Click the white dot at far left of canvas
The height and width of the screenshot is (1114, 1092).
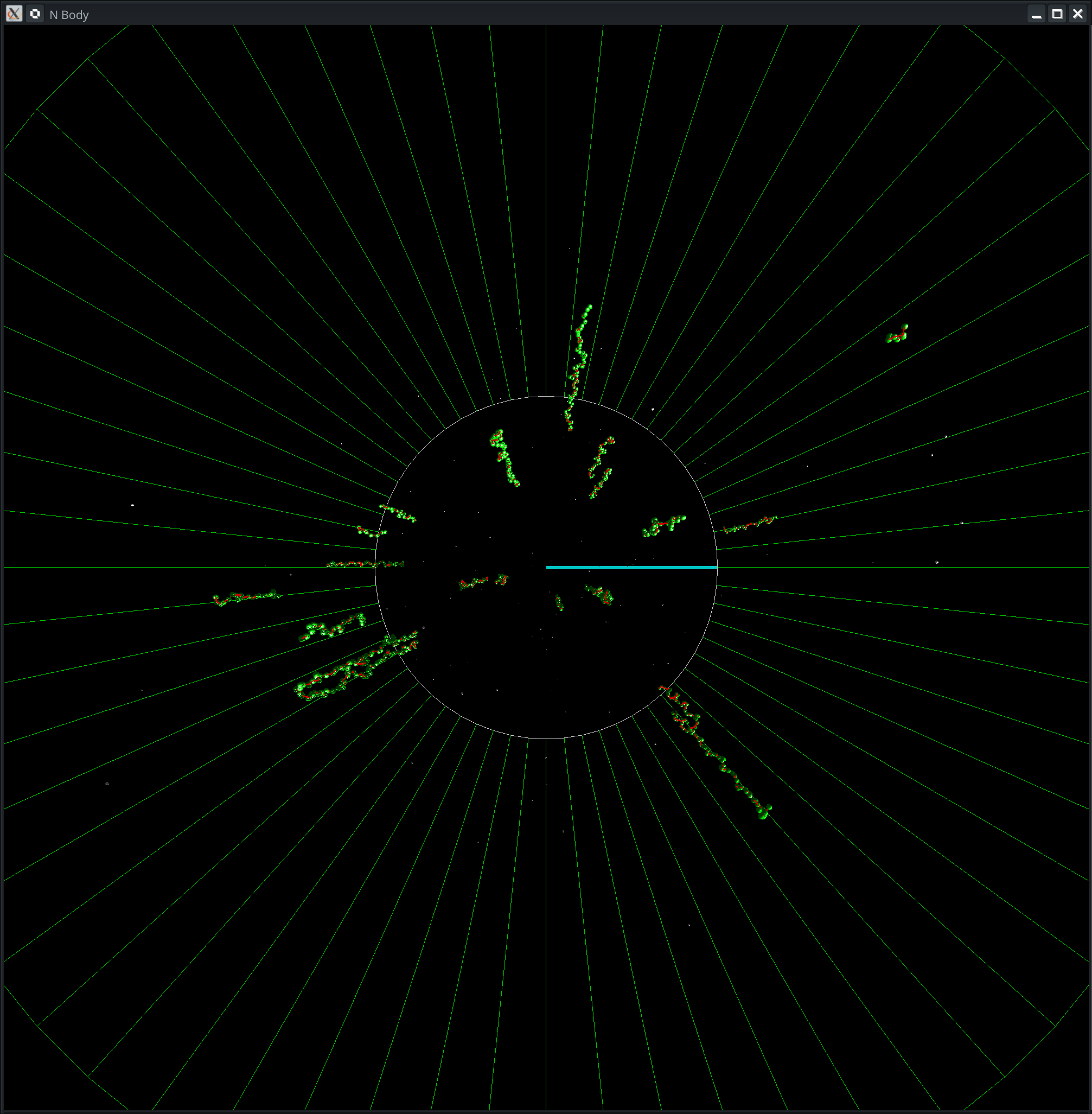coord(132,505)
